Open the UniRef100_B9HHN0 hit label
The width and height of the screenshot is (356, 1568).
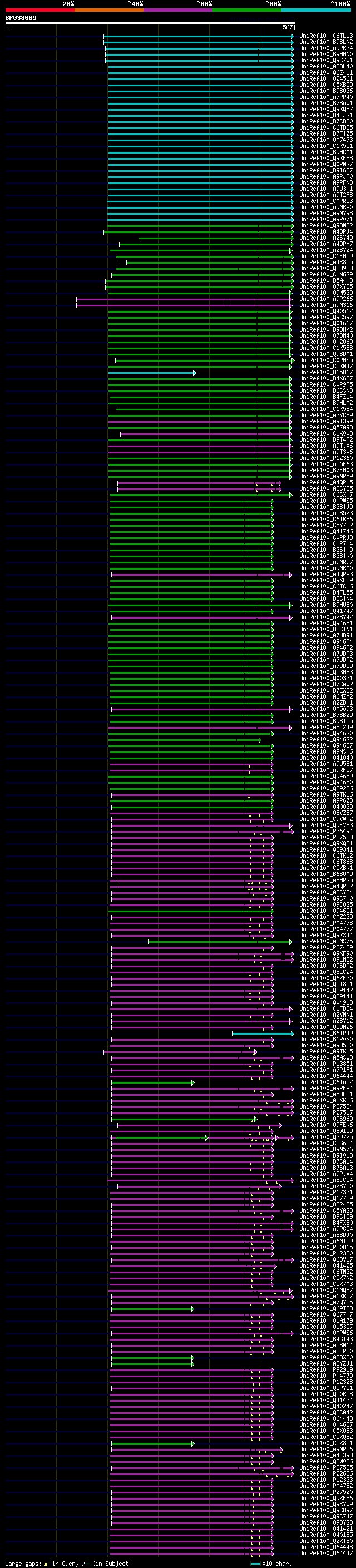(325, 54)
